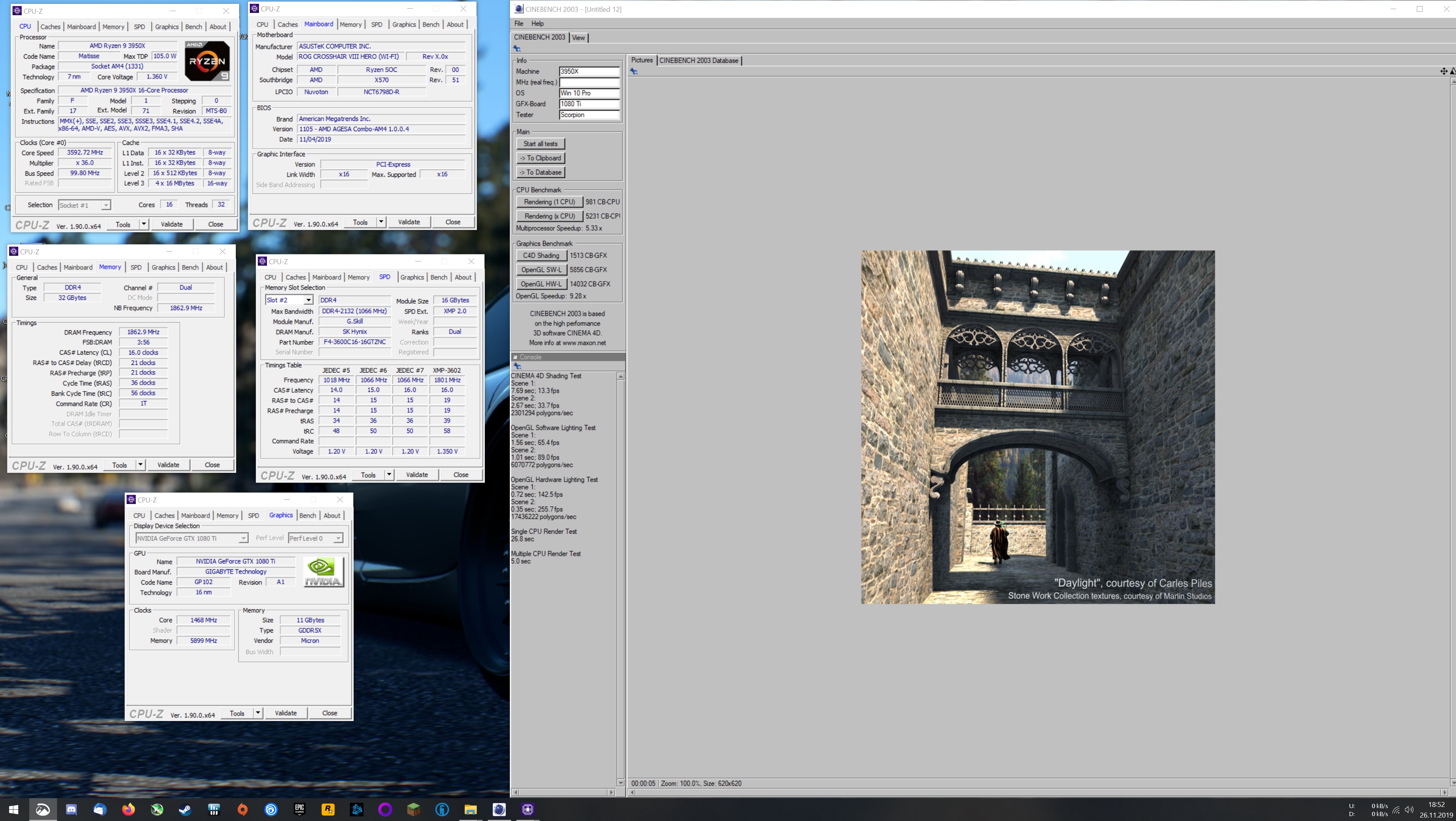Open Battle.net from the taskbar
Screen dimensions: 1456x821
pyautogui.click(x=357, y=809)
